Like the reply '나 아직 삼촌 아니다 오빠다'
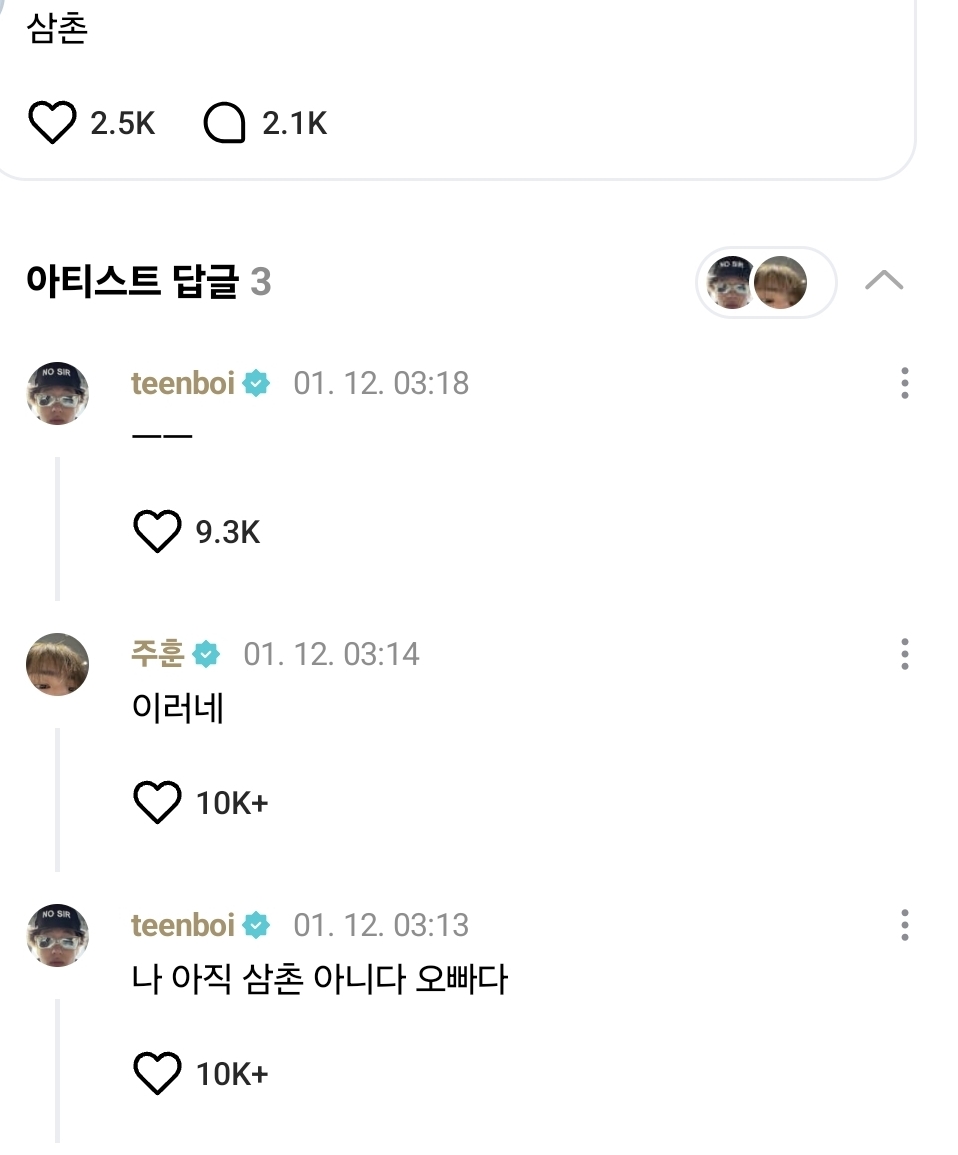The height and width of the screenshot is (1155, 958). [x=157, y=1074]
